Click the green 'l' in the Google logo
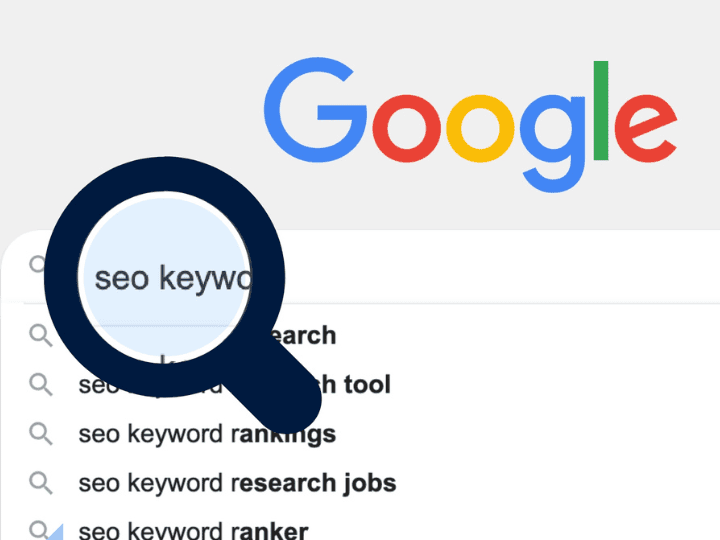Image resolution: width=720 pixels, height=540 pixels. point(600,111)
